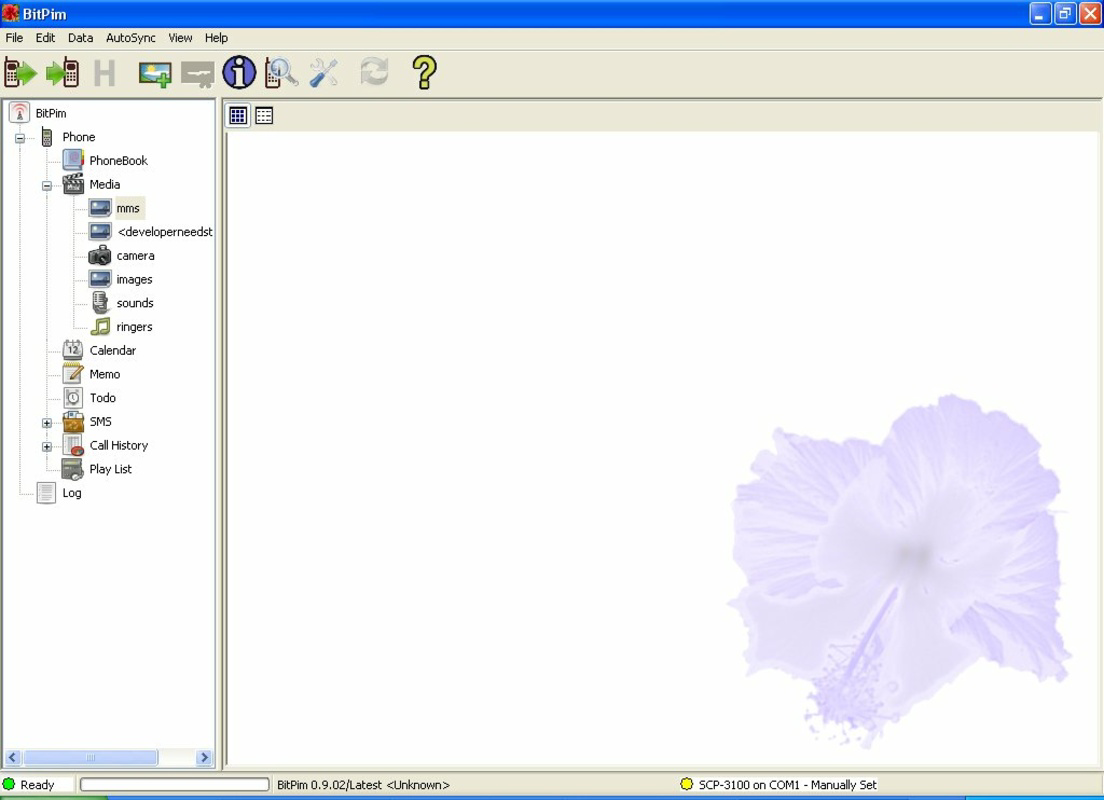Click the tree panel horizontal scrollbar thumb
Image resolution: width=1104 pixels, height=800 pixels.
click(x=91, y=758)
